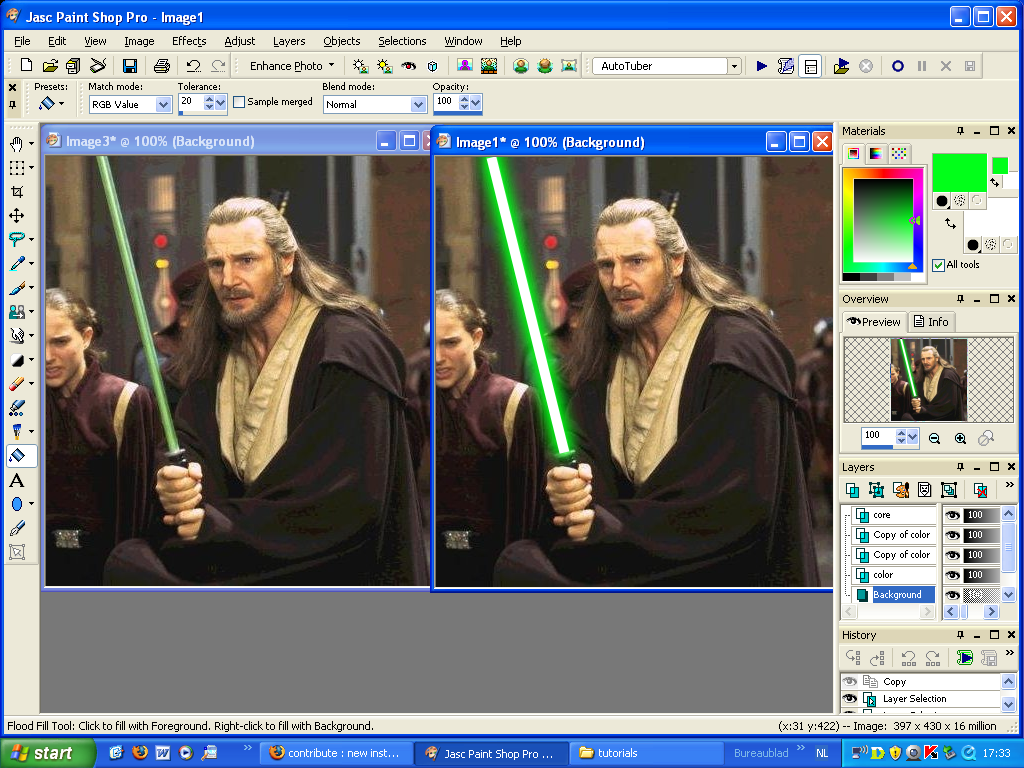This screenshot has height=768, width=1024.
Task: Click the Print icon in toolbar
Action: [x=162, y=66]
